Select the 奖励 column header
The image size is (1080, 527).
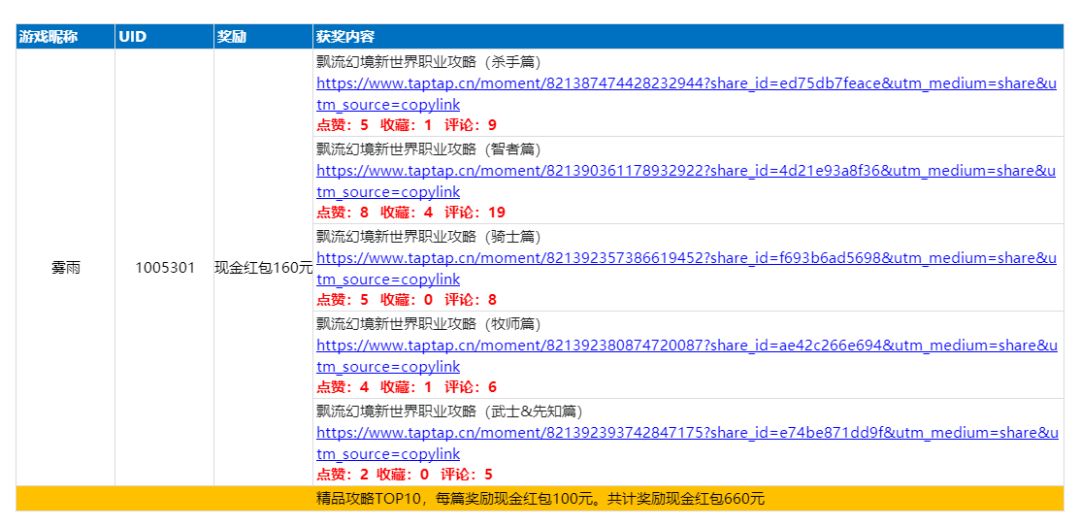click(263, 37)
